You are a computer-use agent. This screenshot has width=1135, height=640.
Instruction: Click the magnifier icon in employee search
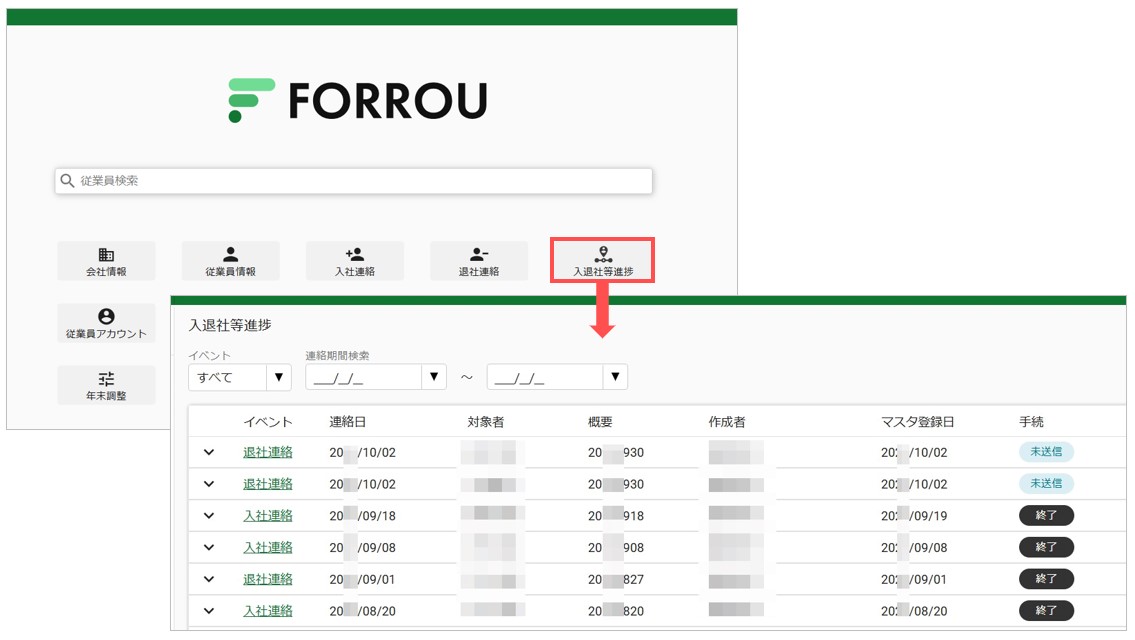pyautogui.click(x=67, y=181)
